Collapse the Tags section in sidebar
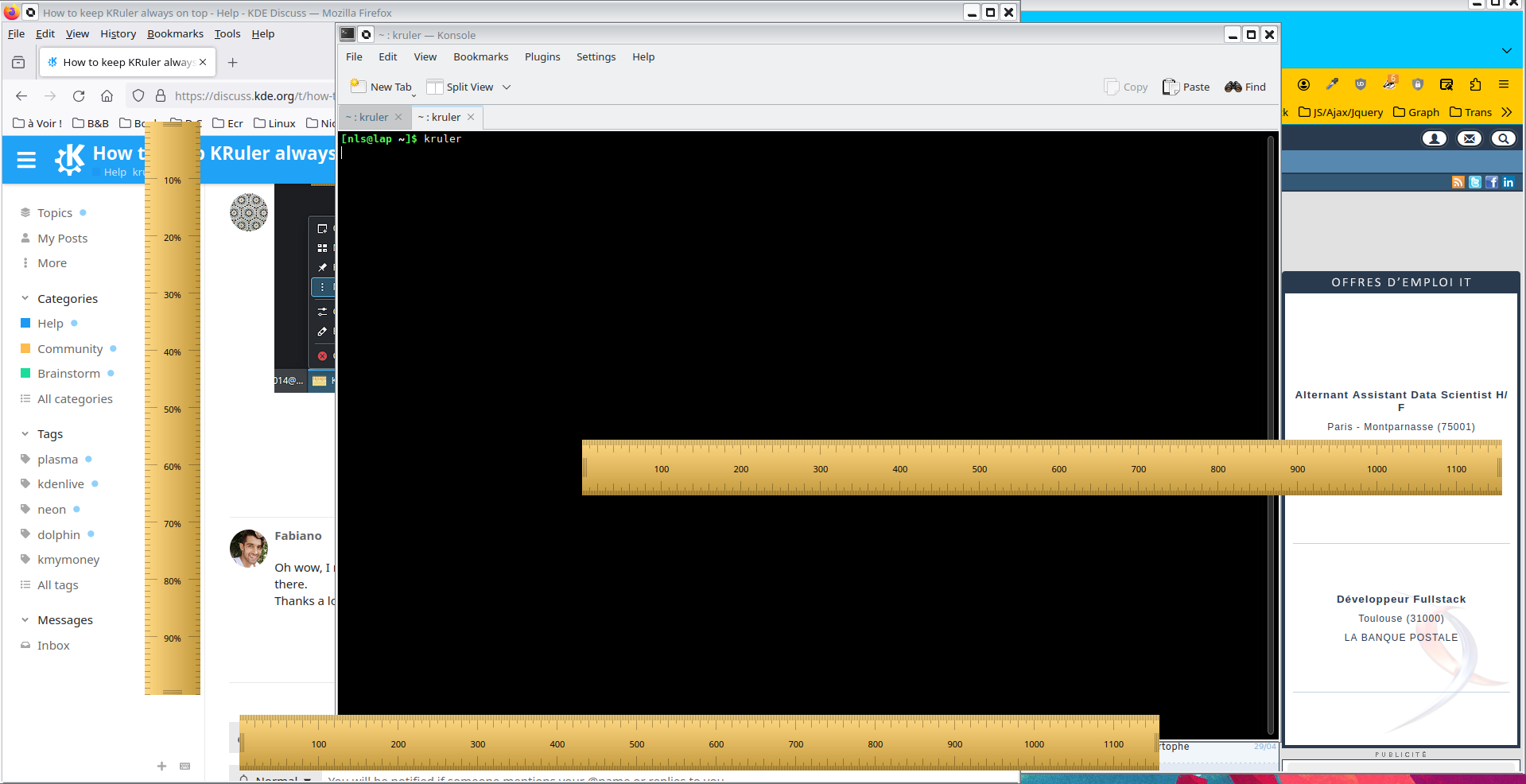 tap(25, 433)
